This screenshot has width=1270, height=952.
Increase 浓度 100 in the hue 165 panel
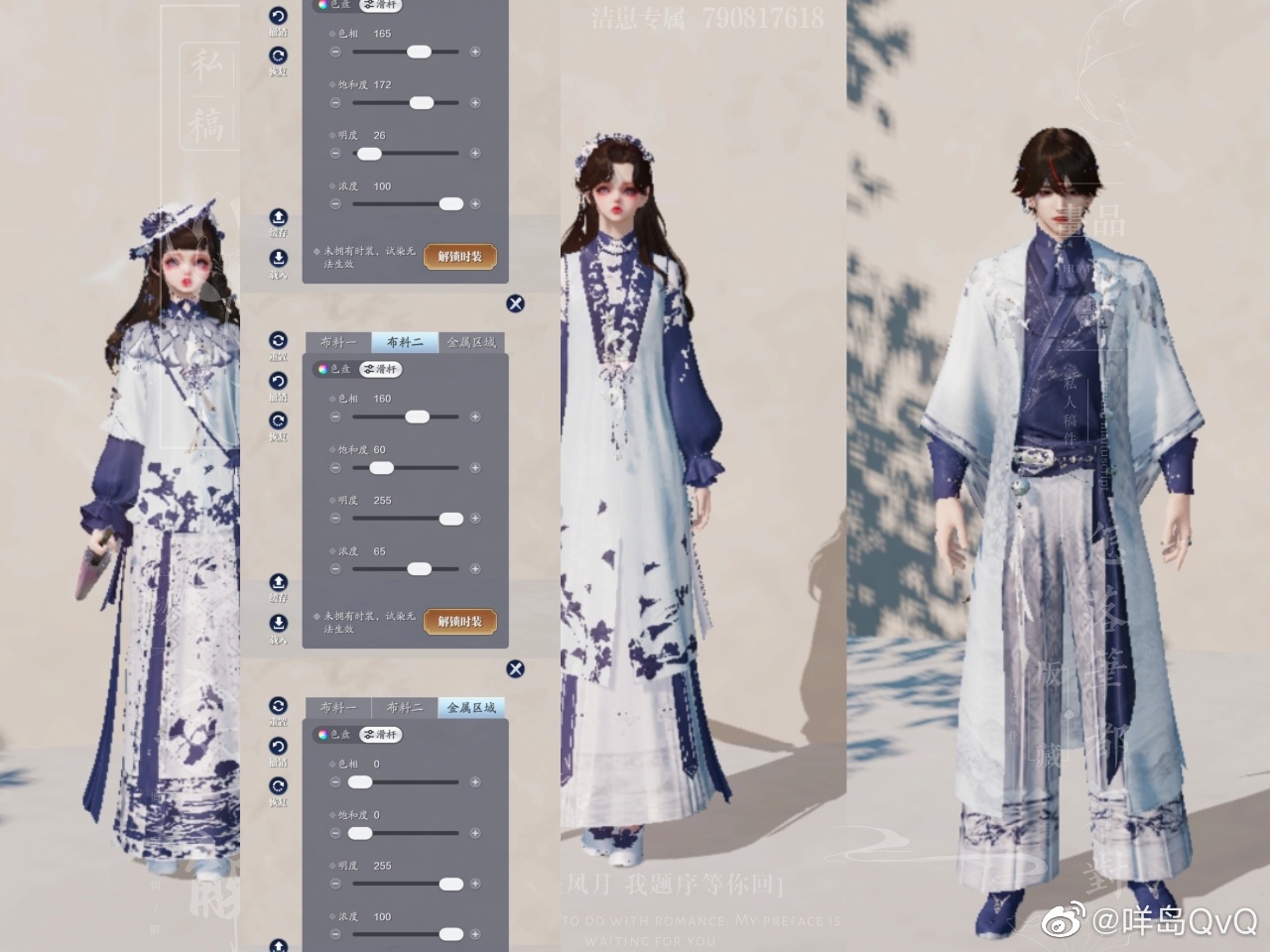coord(475,203)
